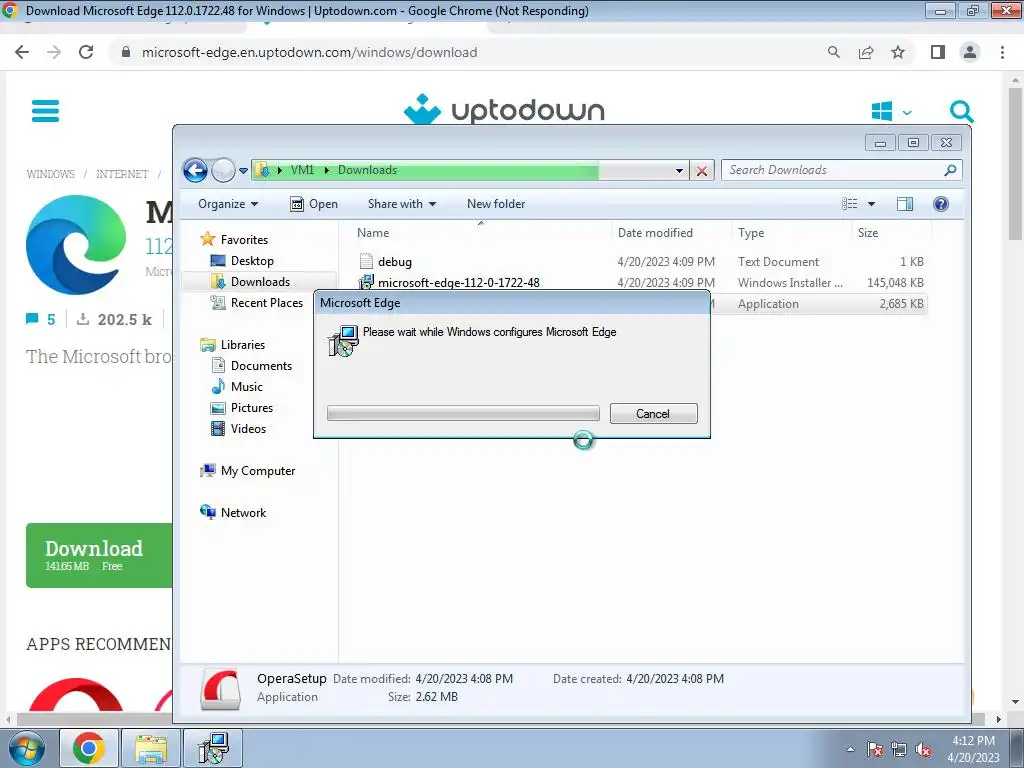Open the comments count icon
Viewport: 1024px width, 768px height.
[32, 319]
